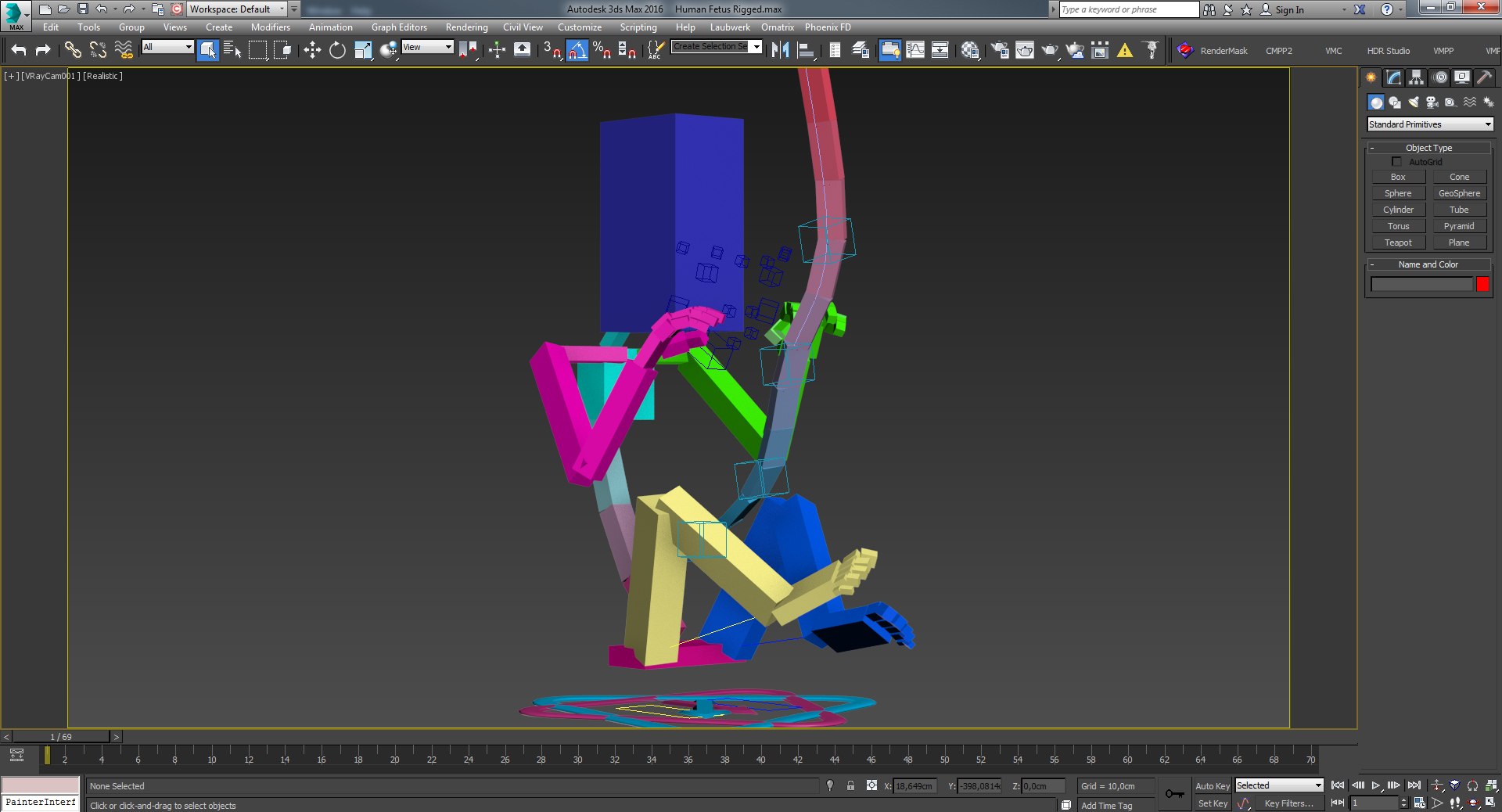Click the object name input field
The width and height of the screenshot is (1502, 812).
[x=1421, y=285]
